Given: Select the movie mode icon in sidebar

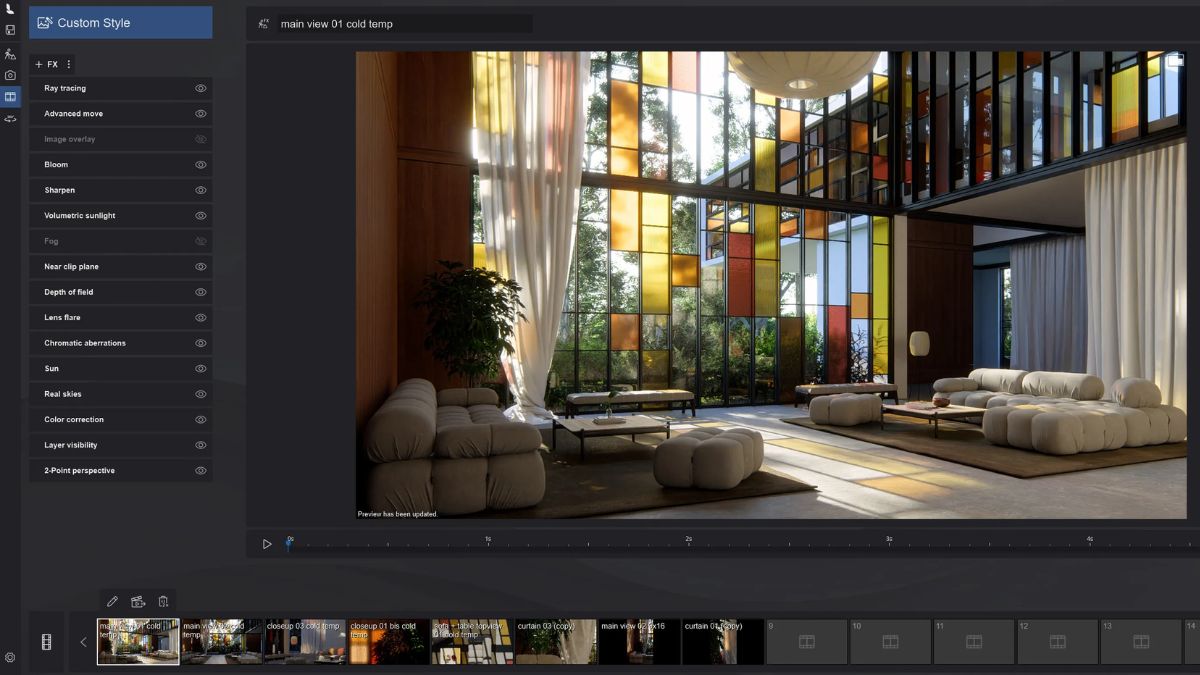Looking at the screenshot, I should click(10, 97).
